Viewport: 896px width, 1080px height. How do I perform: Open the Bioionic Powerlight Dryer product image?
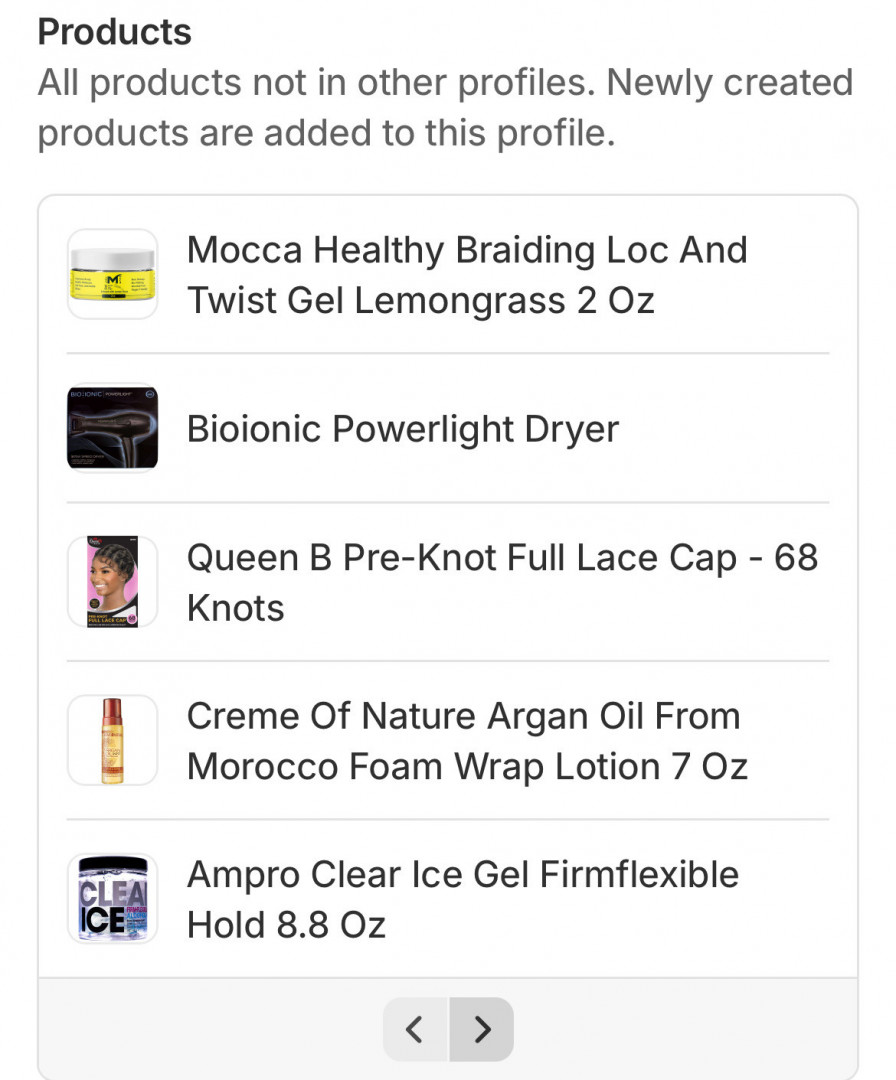112,428
